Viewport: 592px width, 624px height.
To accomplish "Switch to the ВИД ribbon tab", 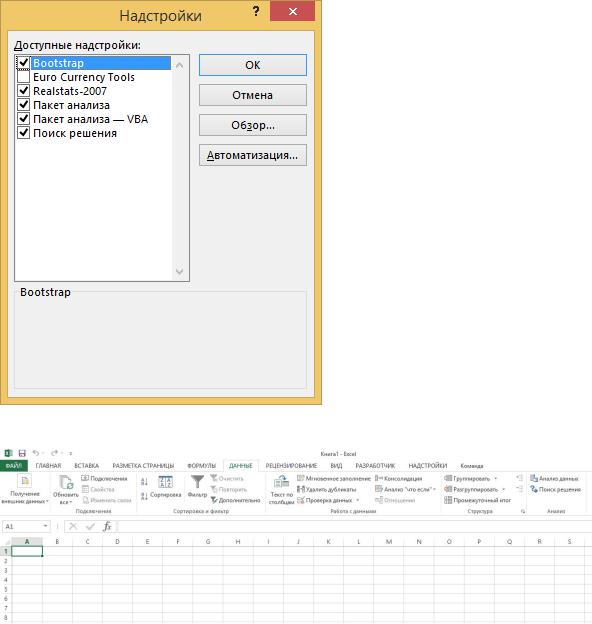I will [x=336, y=465].
